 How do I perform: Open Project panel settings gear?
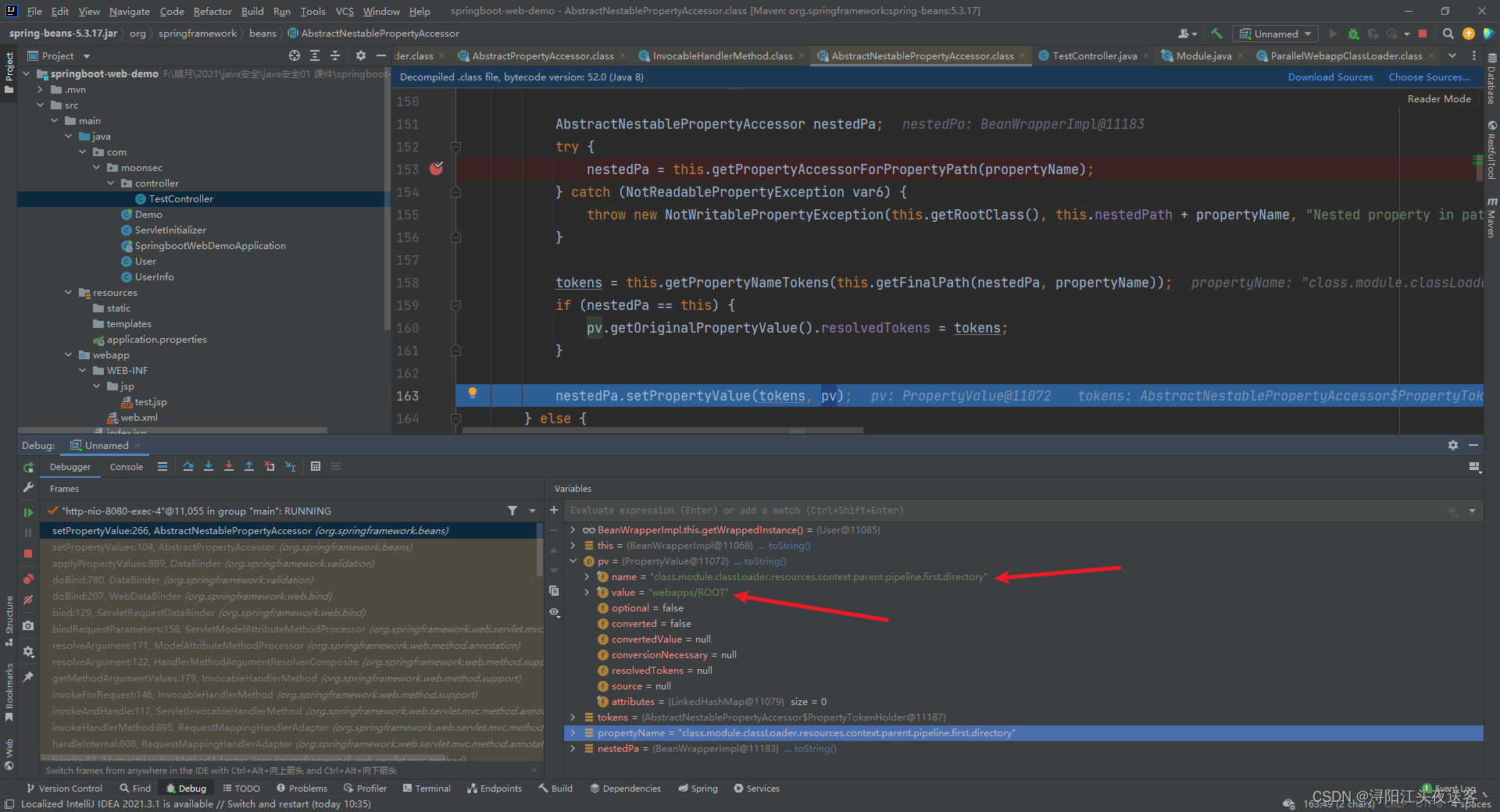(360, 55)
